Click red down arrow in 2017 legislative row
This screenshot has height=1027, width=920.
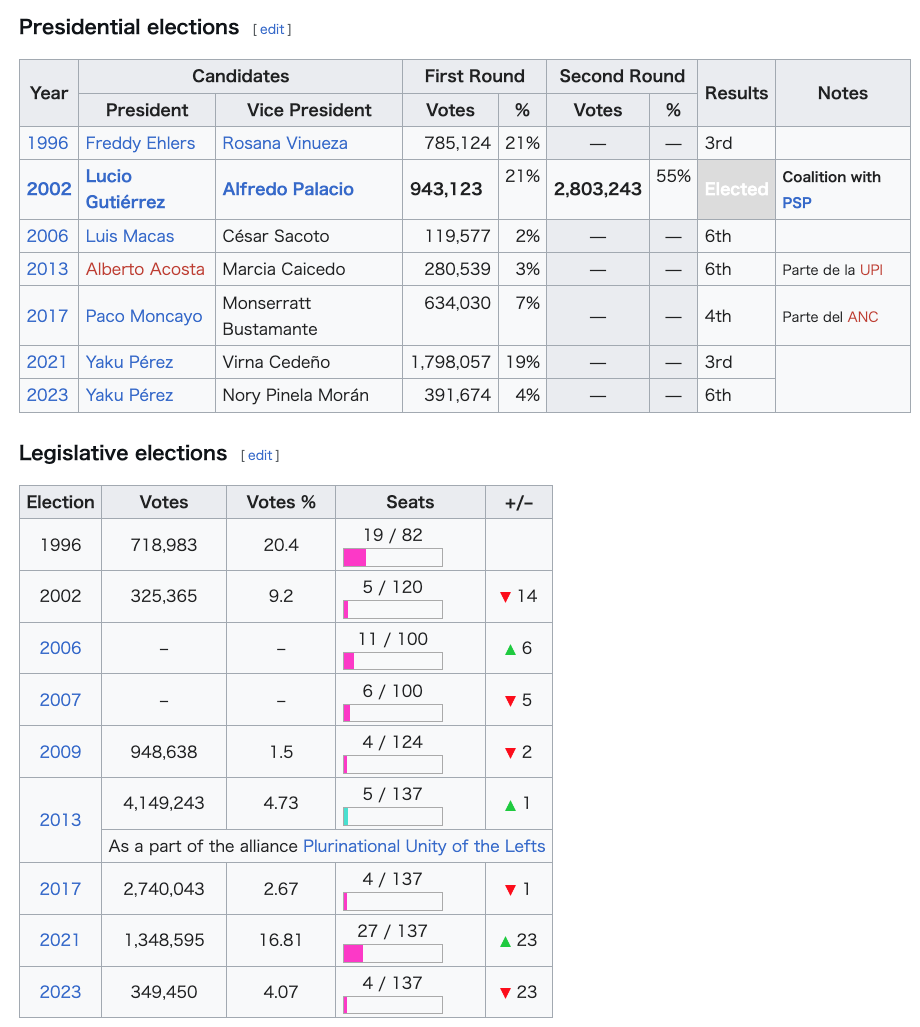point(510,890)
